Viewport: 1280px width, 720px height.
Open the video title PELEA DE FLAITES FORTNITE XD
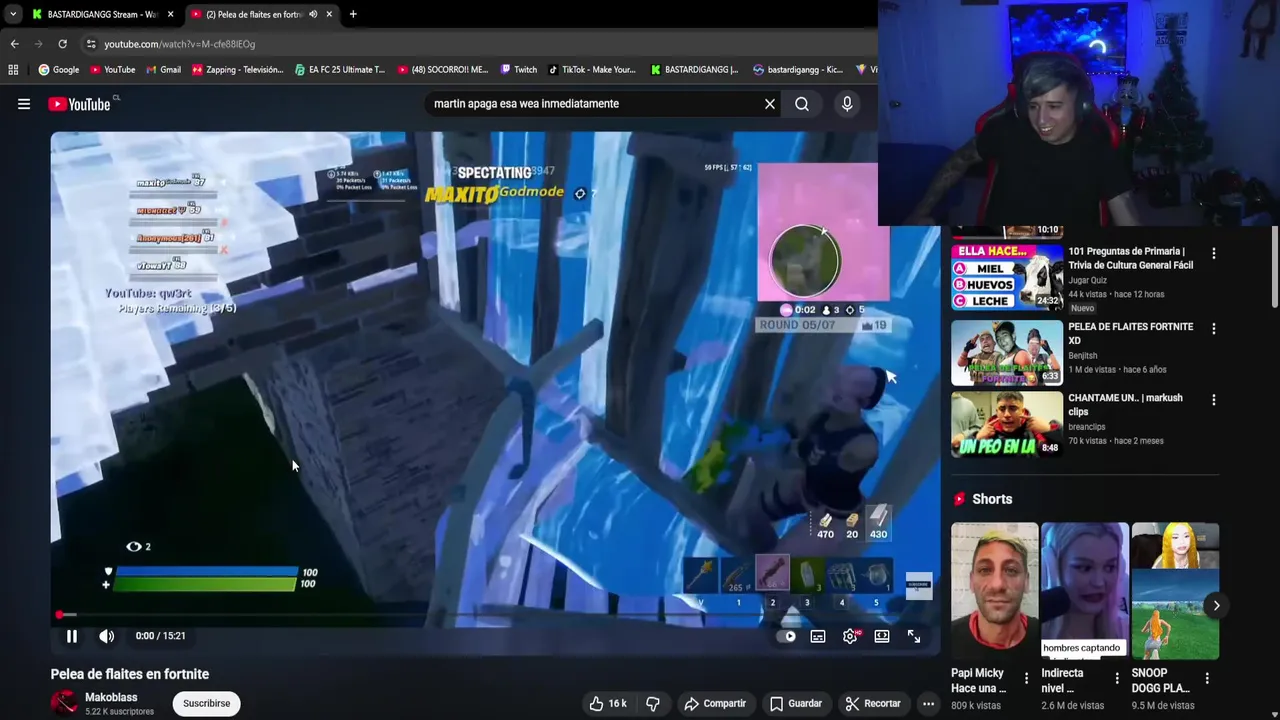click(x=1130, y=333)
